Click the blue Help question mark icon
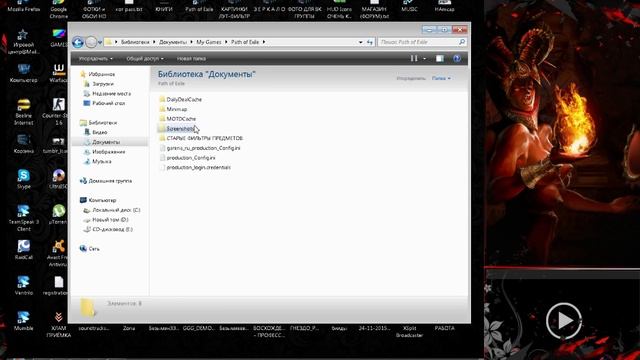 click(457, 59)
